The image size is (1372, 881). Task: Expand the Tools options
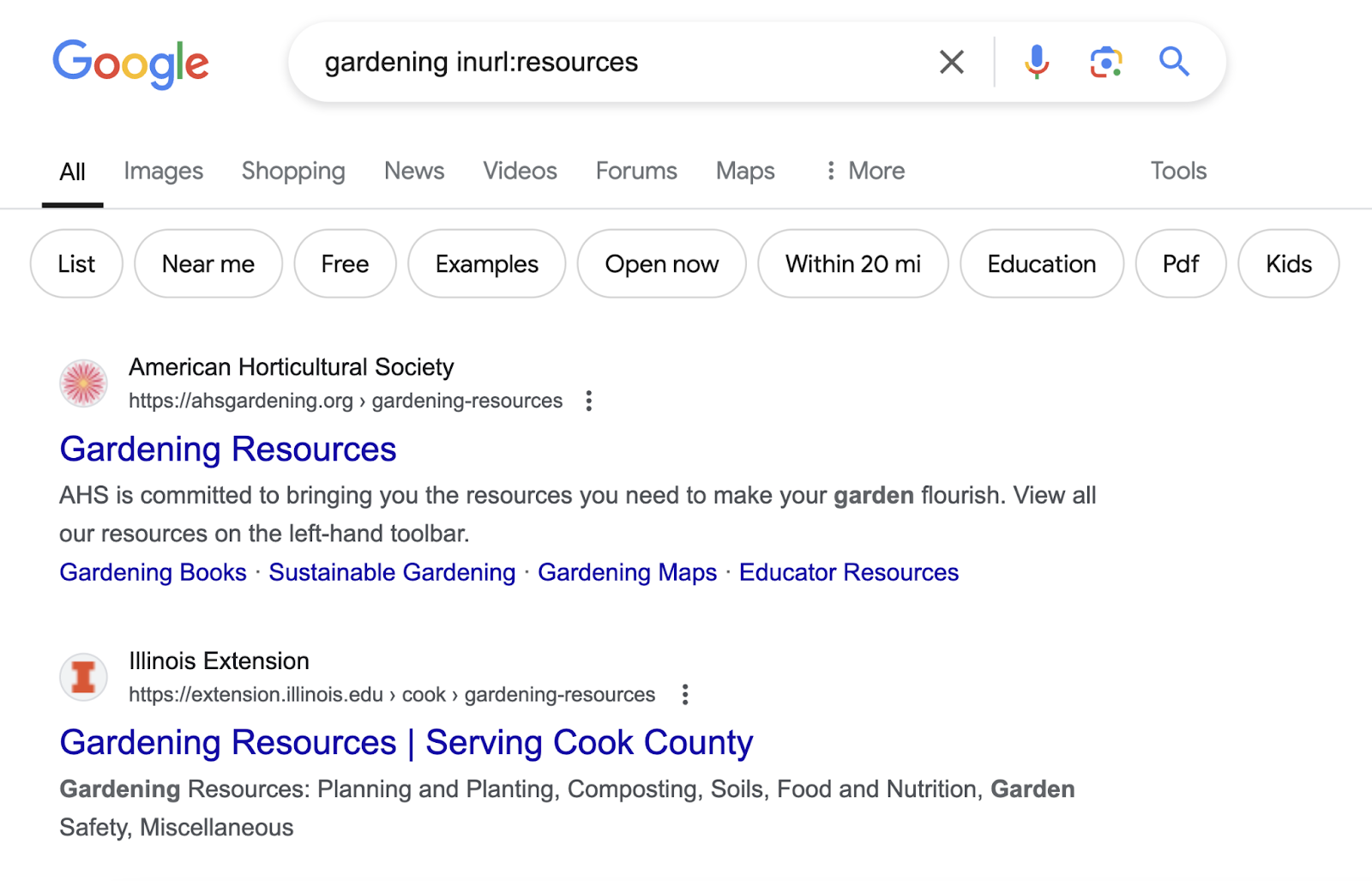click(x=1178, y=171)
